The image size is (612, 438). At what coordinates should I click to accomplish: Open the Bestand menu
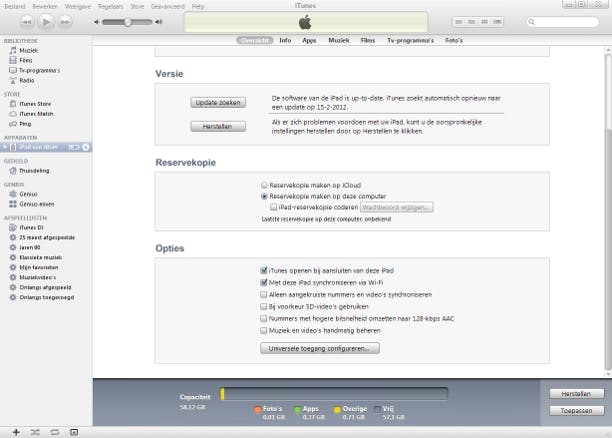[x=14, y=6]
